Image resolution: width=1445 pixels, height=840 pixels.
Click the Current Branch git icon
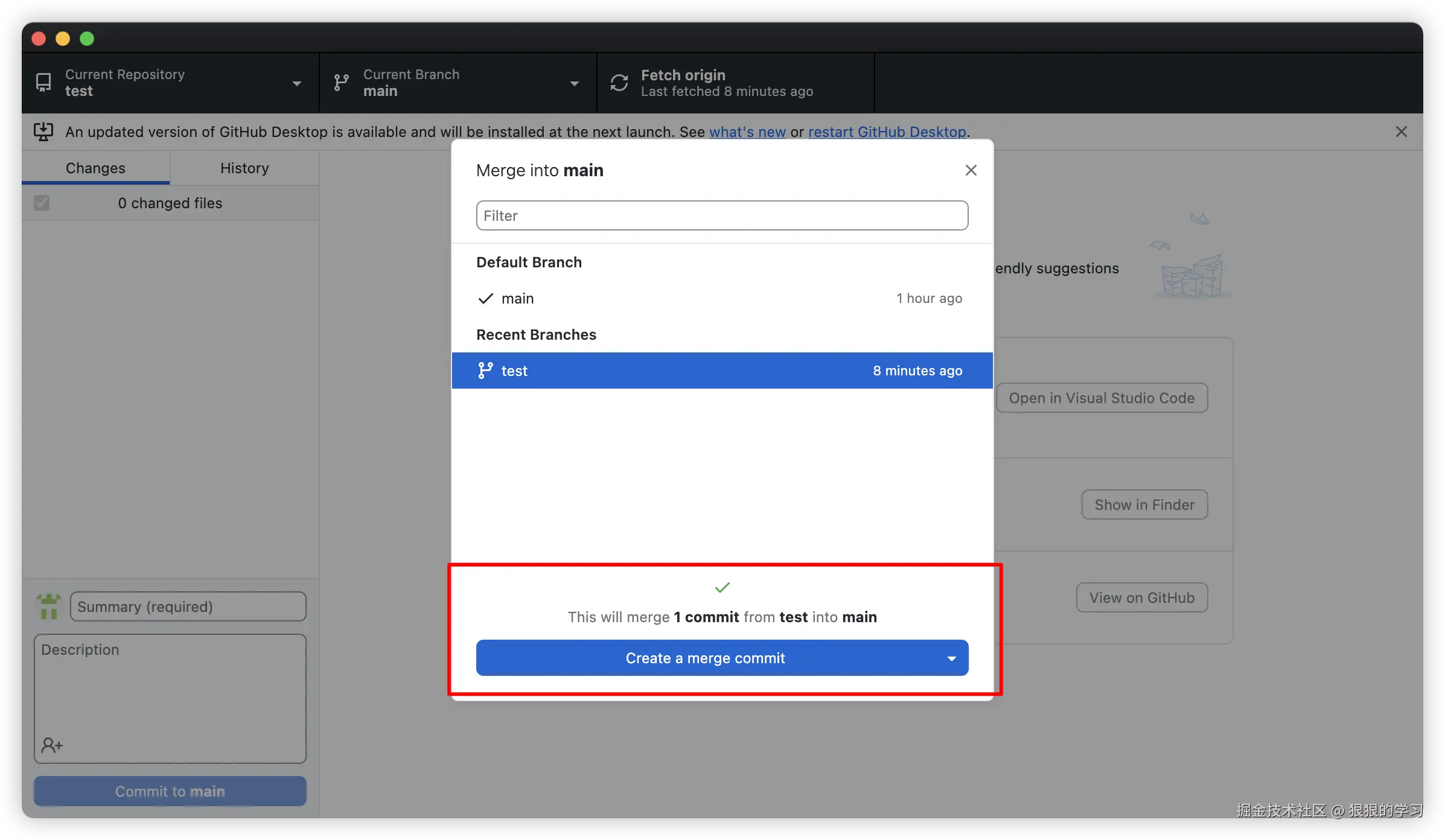point(342,83)
